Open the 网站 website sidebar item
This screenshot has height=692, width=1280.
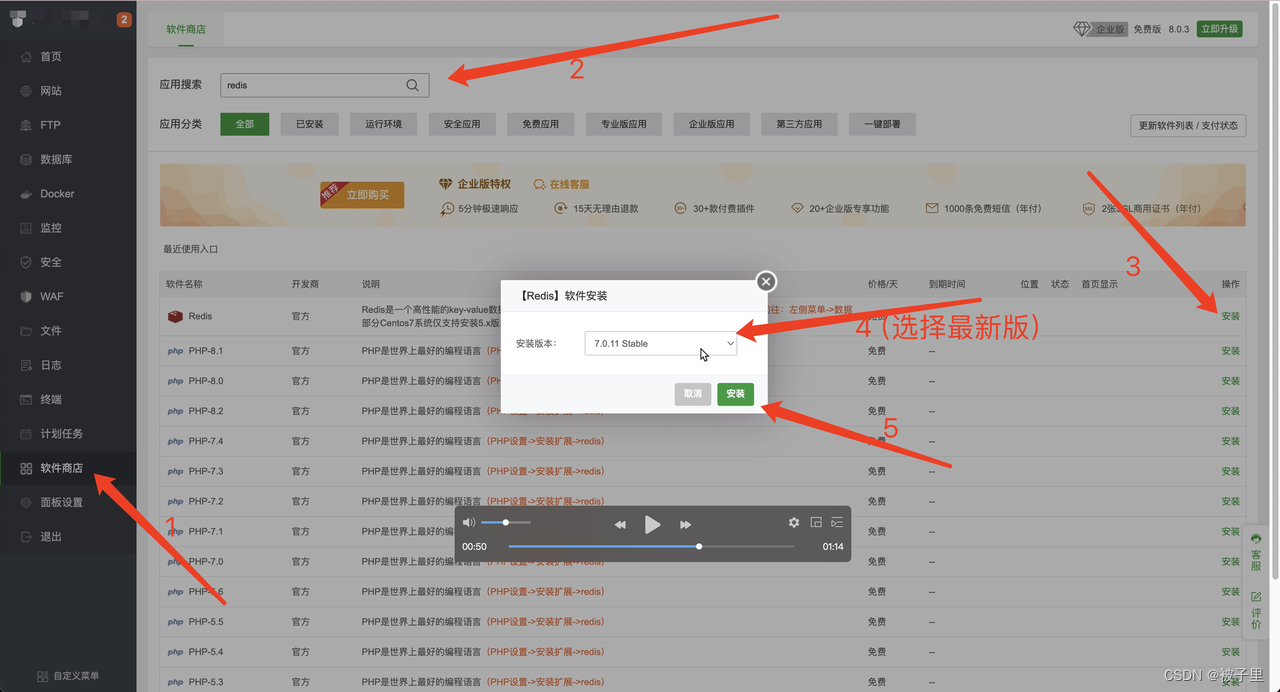pos(50,91)
